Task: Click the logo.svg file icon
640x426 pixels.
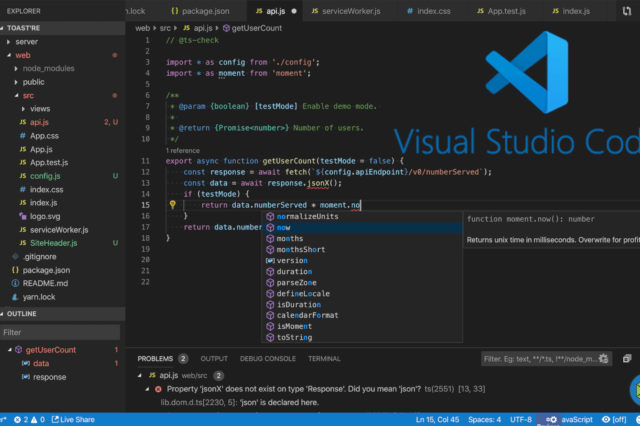Action: (x=21, y=215)
